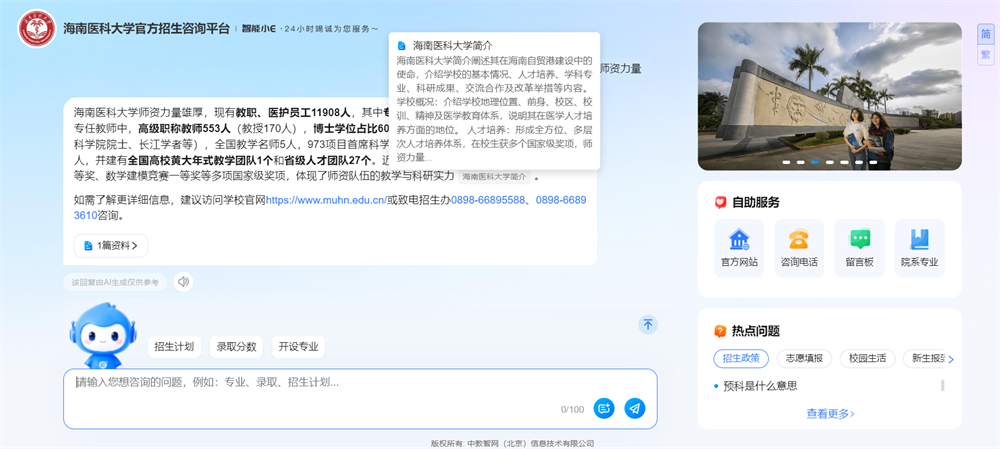Click the 招生计划 quick question button
Screen dimensions: 1000x449
coord(175,347)
